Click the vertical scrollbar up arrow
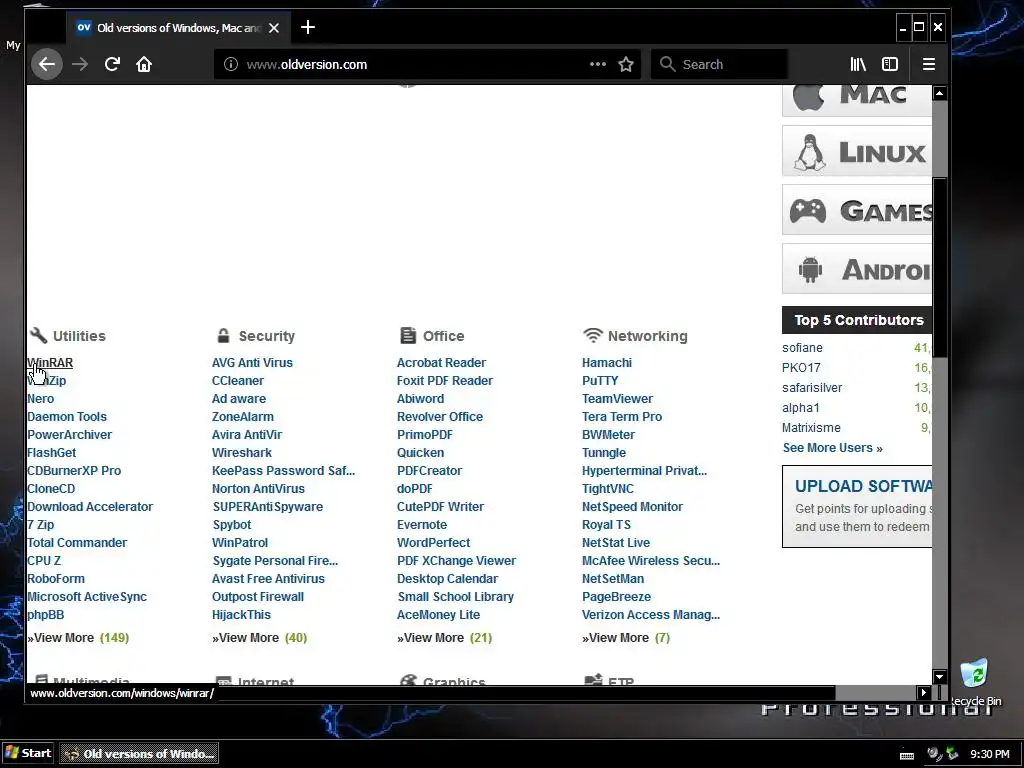Viewport: 1024px width, 768px height. [x=940, y=93]
